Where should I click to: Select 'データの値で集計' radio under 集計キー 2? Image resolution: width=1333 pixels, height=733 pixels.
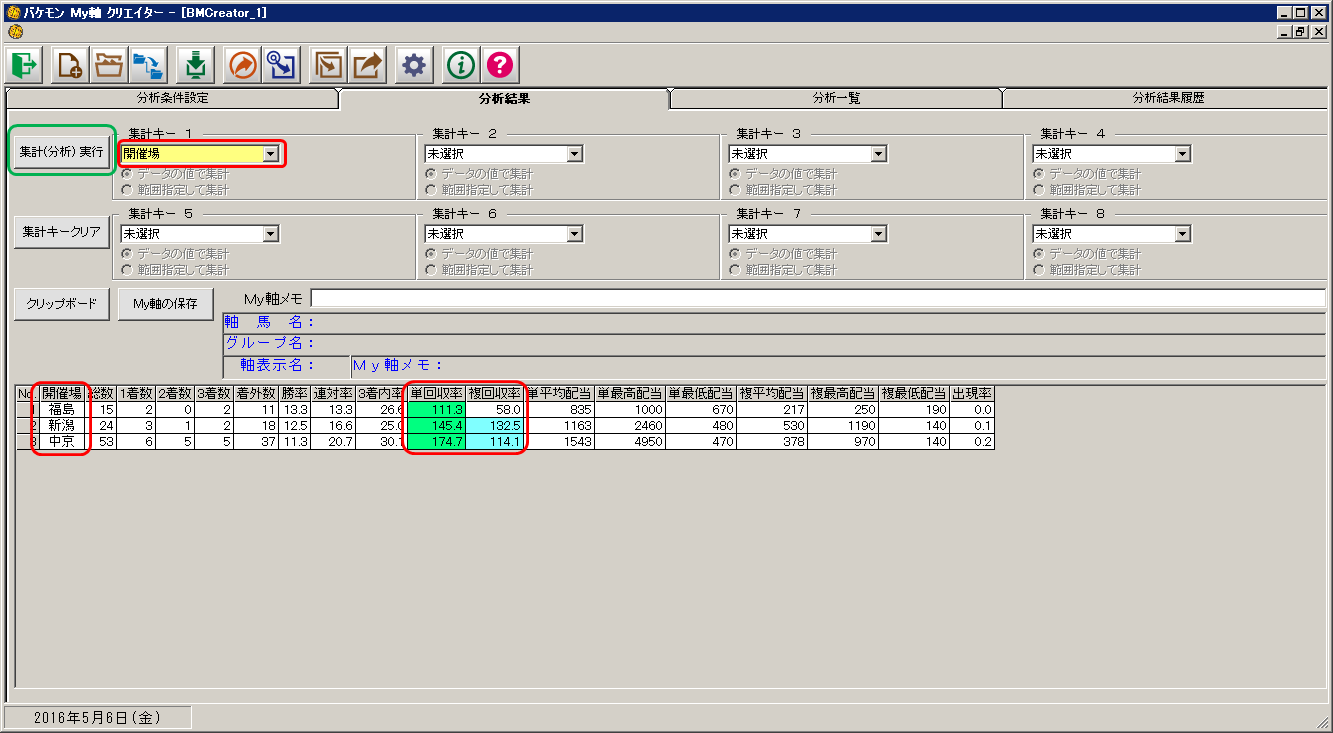coord(431,174)
